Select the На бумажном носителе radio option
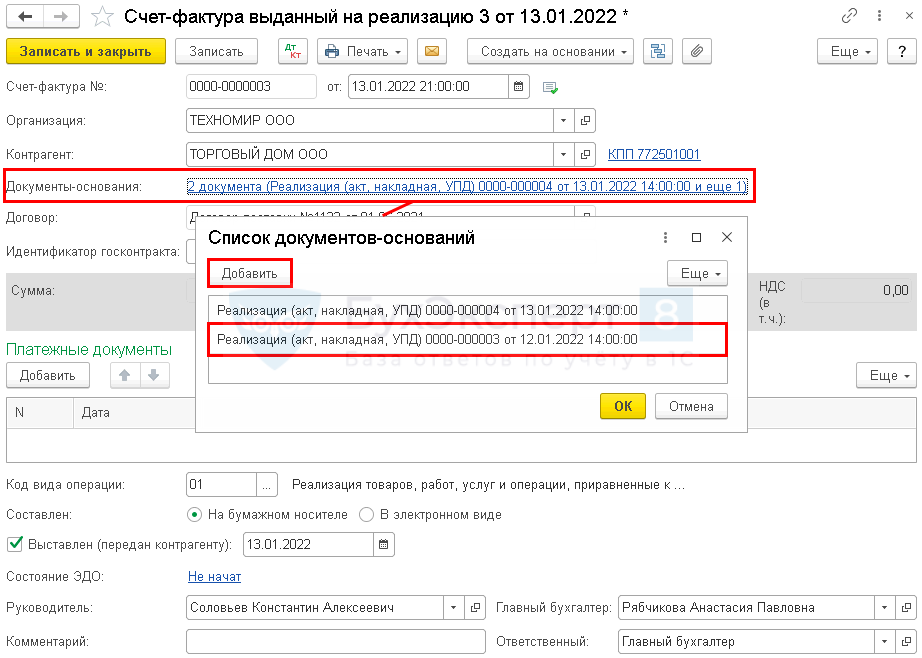The height and width of the screenshot is (658, 922). coord(195,515)
